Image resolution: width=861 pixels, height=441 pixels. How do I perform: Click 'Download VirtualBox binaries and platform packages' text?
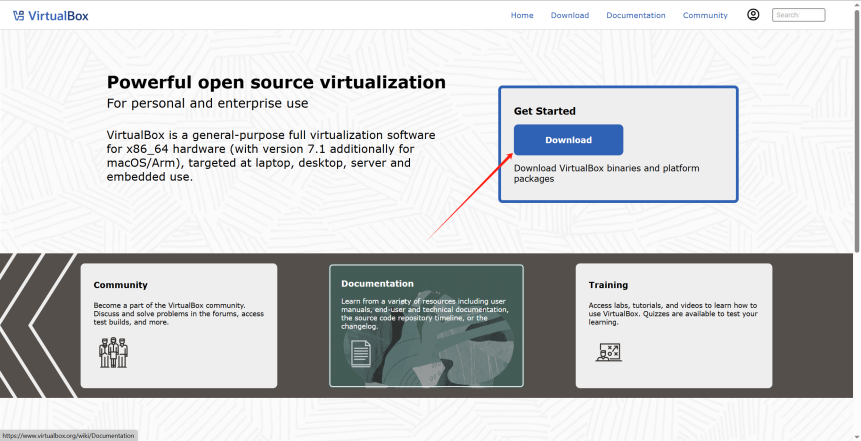(607, 174)
